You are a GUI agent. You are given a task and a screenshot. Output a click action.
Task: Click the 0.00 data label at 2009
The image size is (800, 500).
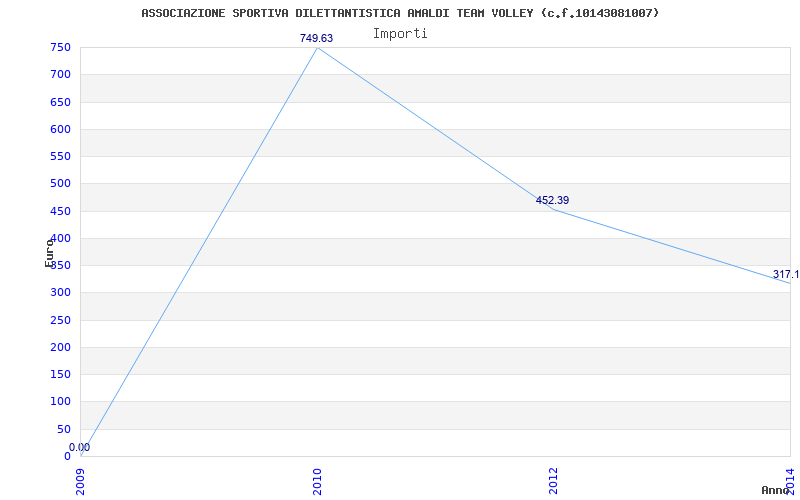pos(79,447)
